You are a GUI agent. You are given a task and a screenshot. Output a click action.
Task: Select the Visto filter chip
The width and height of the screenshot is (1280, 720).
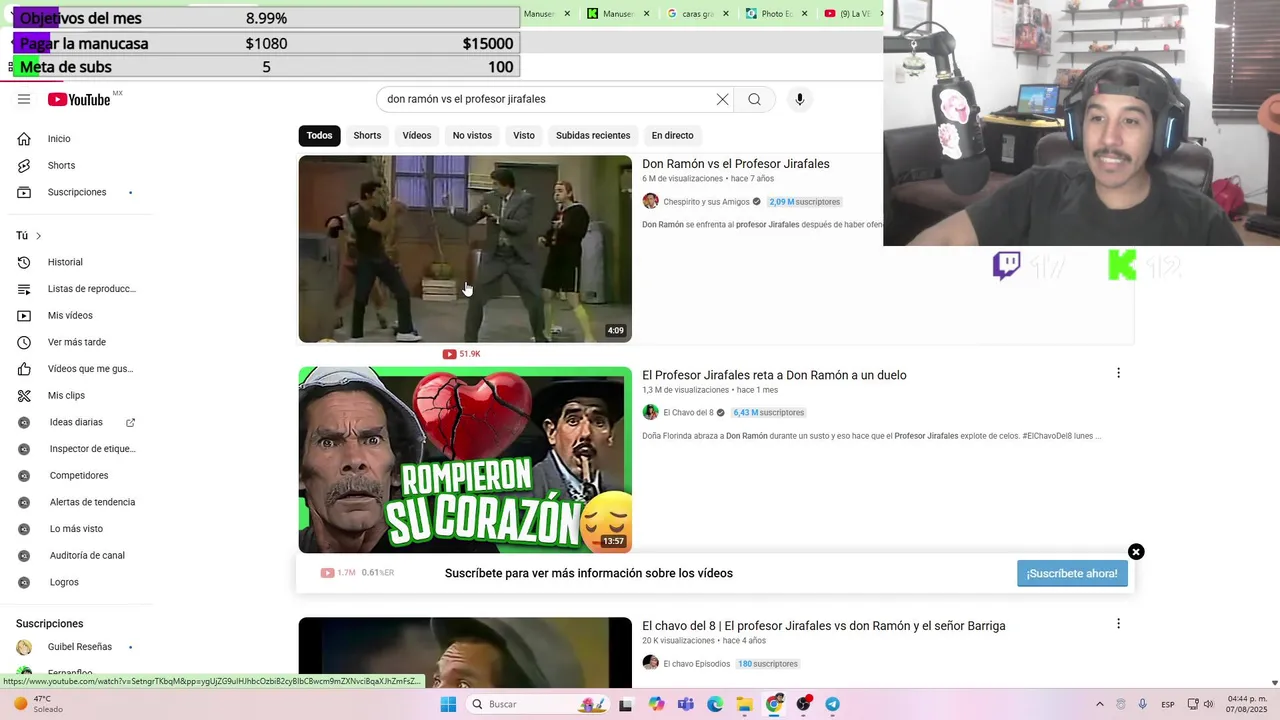(524, 135)
